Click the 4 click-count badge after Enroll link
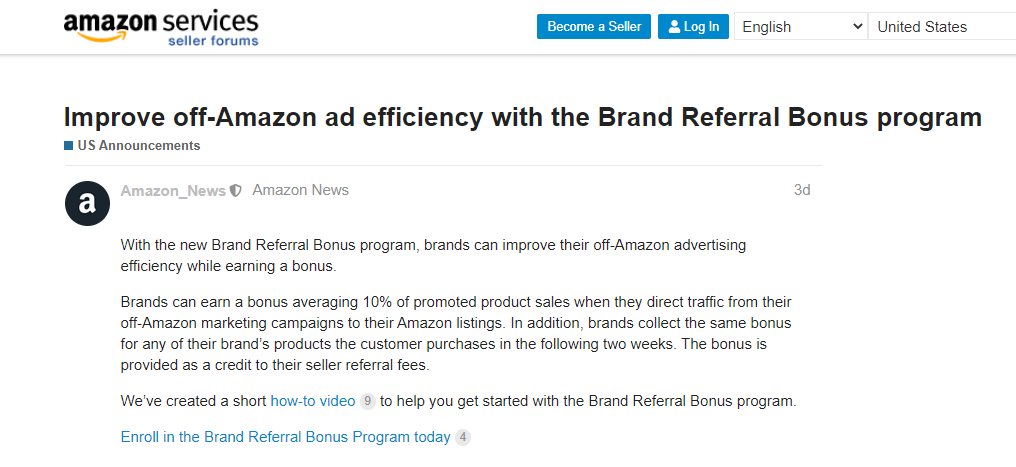Image resolution: width=1016 pixels, height=467 pixels. click(463, 437)
